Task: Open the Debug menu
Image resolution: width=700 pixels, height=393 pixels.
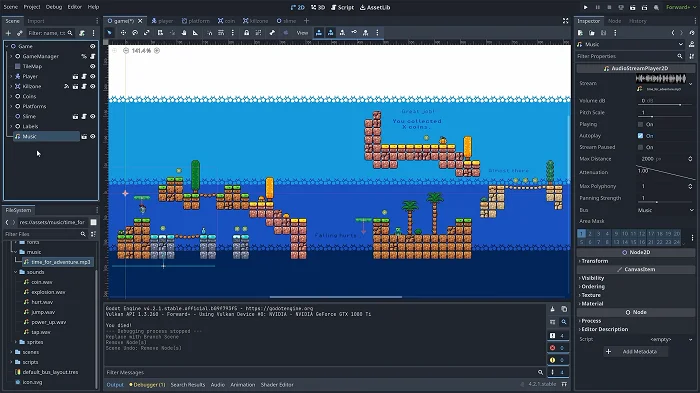Action: (54, 7)
